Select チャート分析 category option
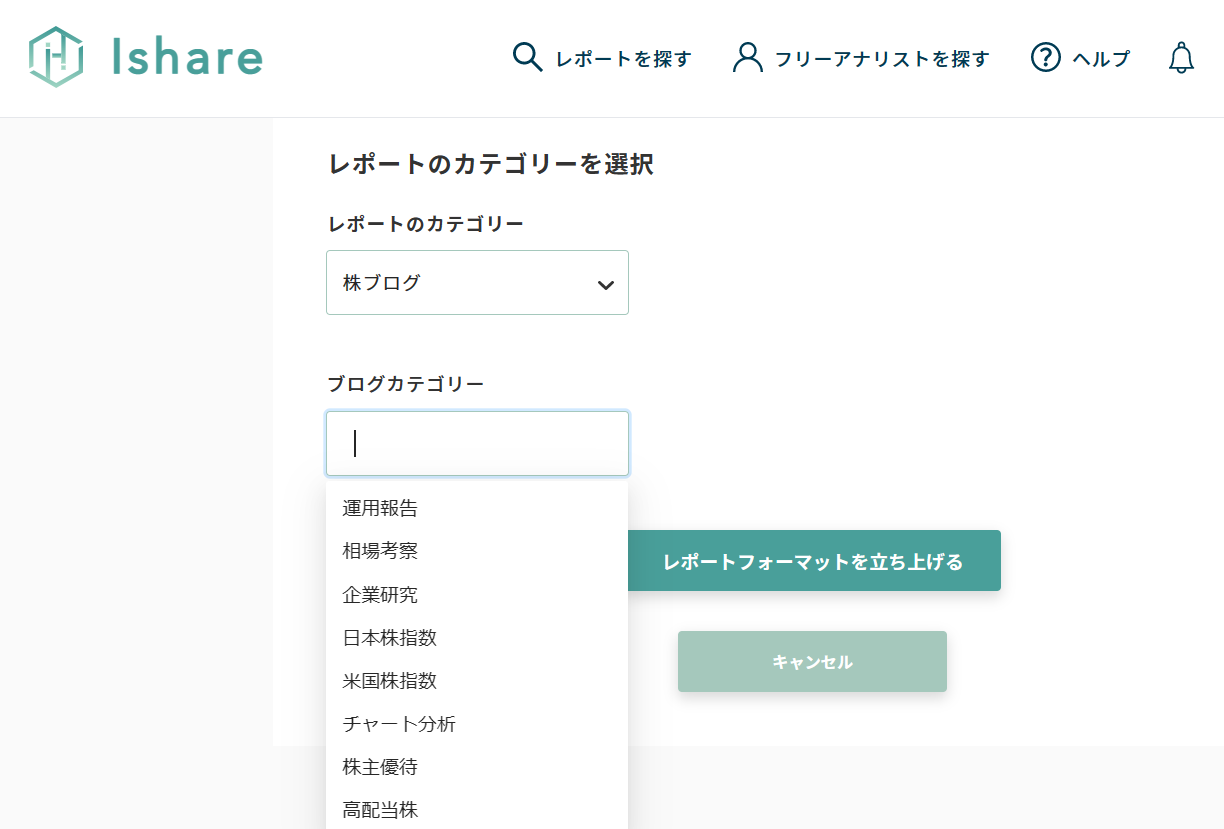This screenshot has height=829, width=1224. (x=399, y=724)
